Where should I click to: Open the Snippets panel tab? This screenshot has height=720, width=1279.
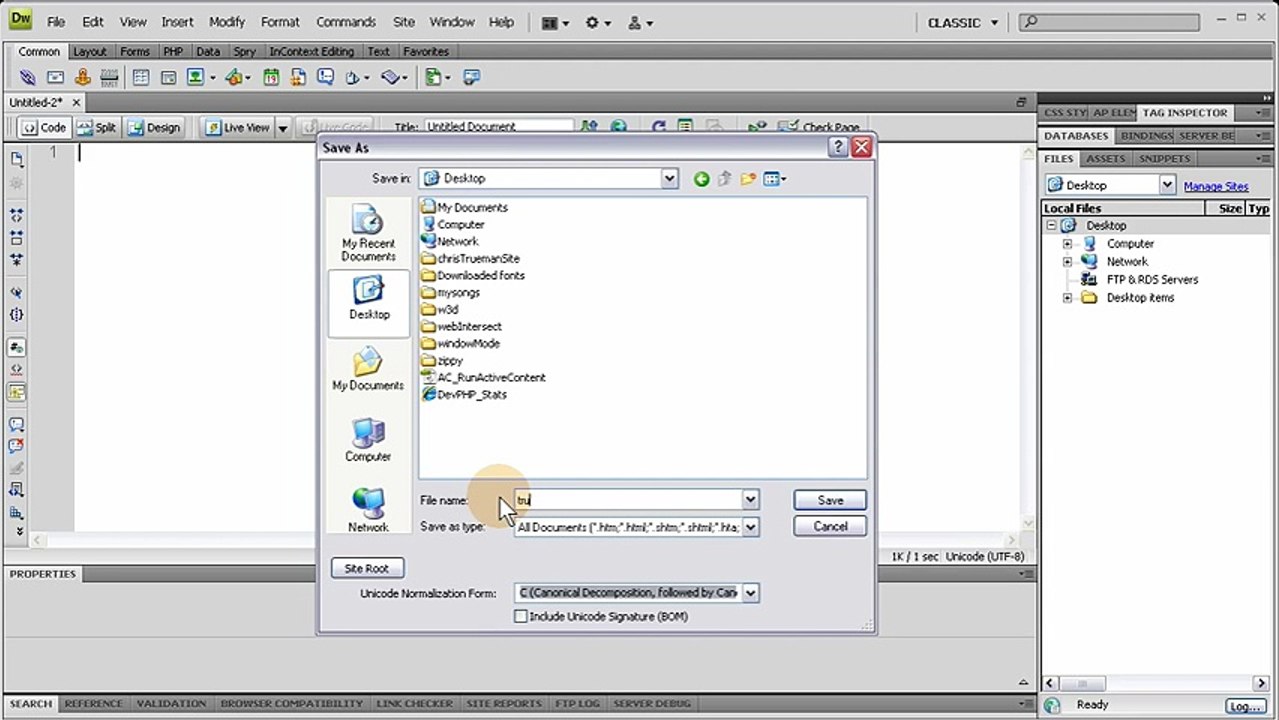1164,159
